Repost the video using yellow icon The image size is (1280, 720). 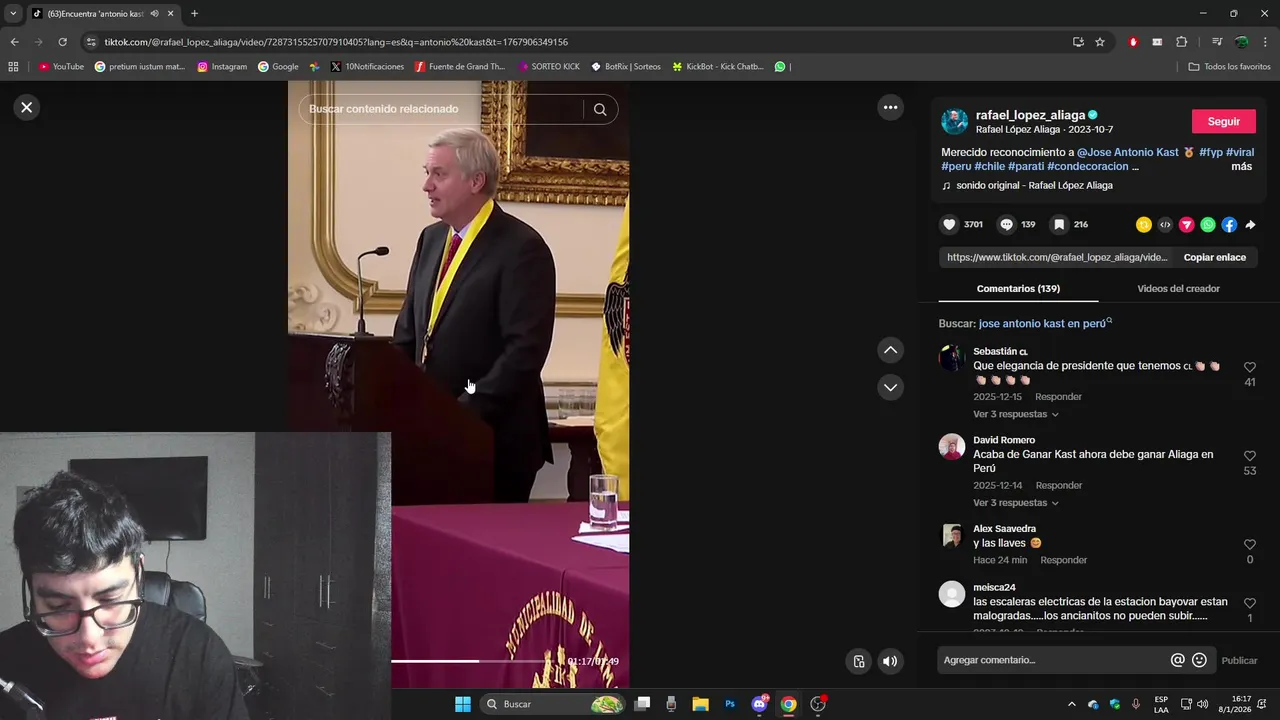click(1144, 225)
